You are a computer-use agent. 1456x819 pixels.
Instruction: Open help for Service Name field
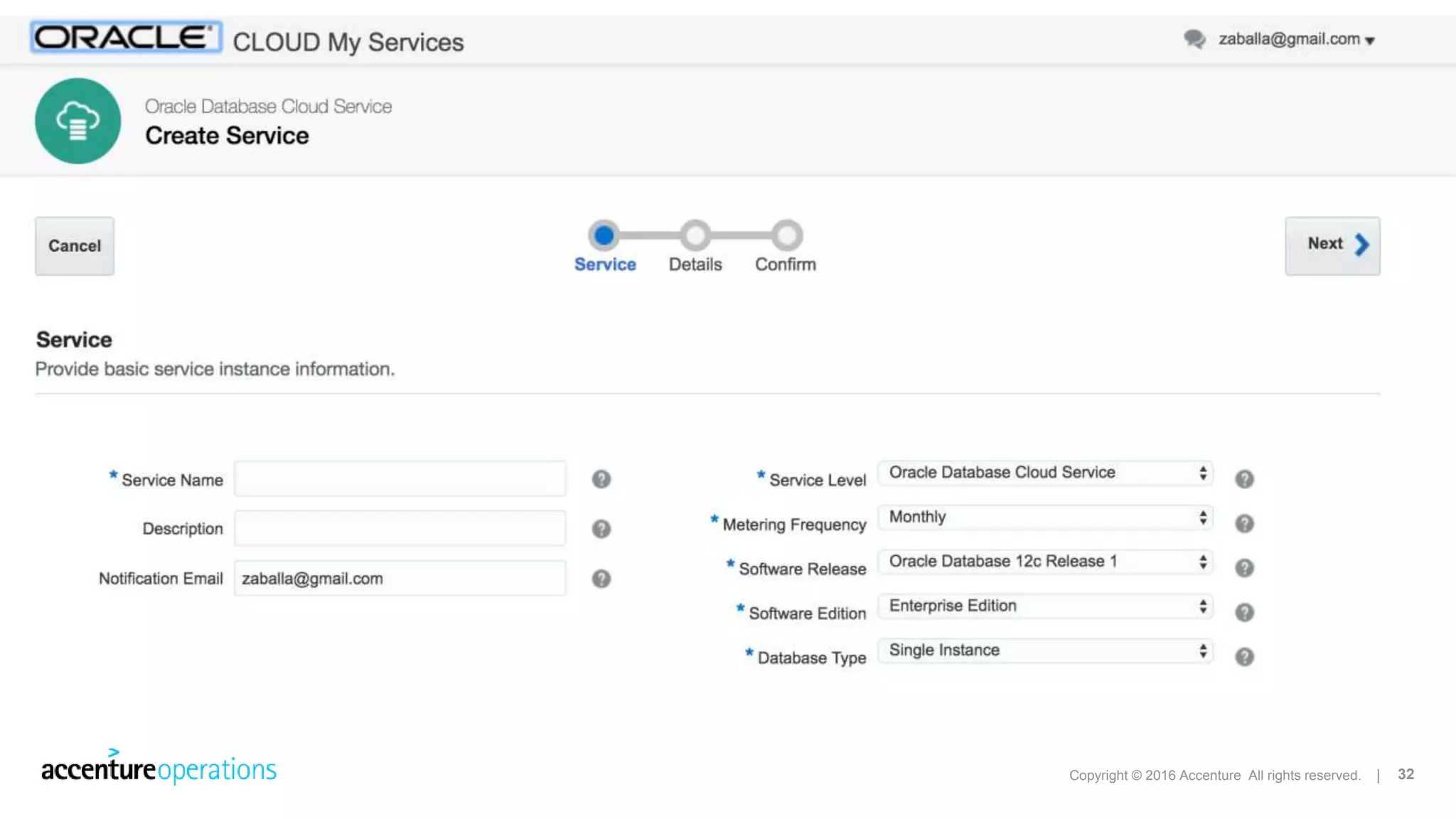point(601,480)
